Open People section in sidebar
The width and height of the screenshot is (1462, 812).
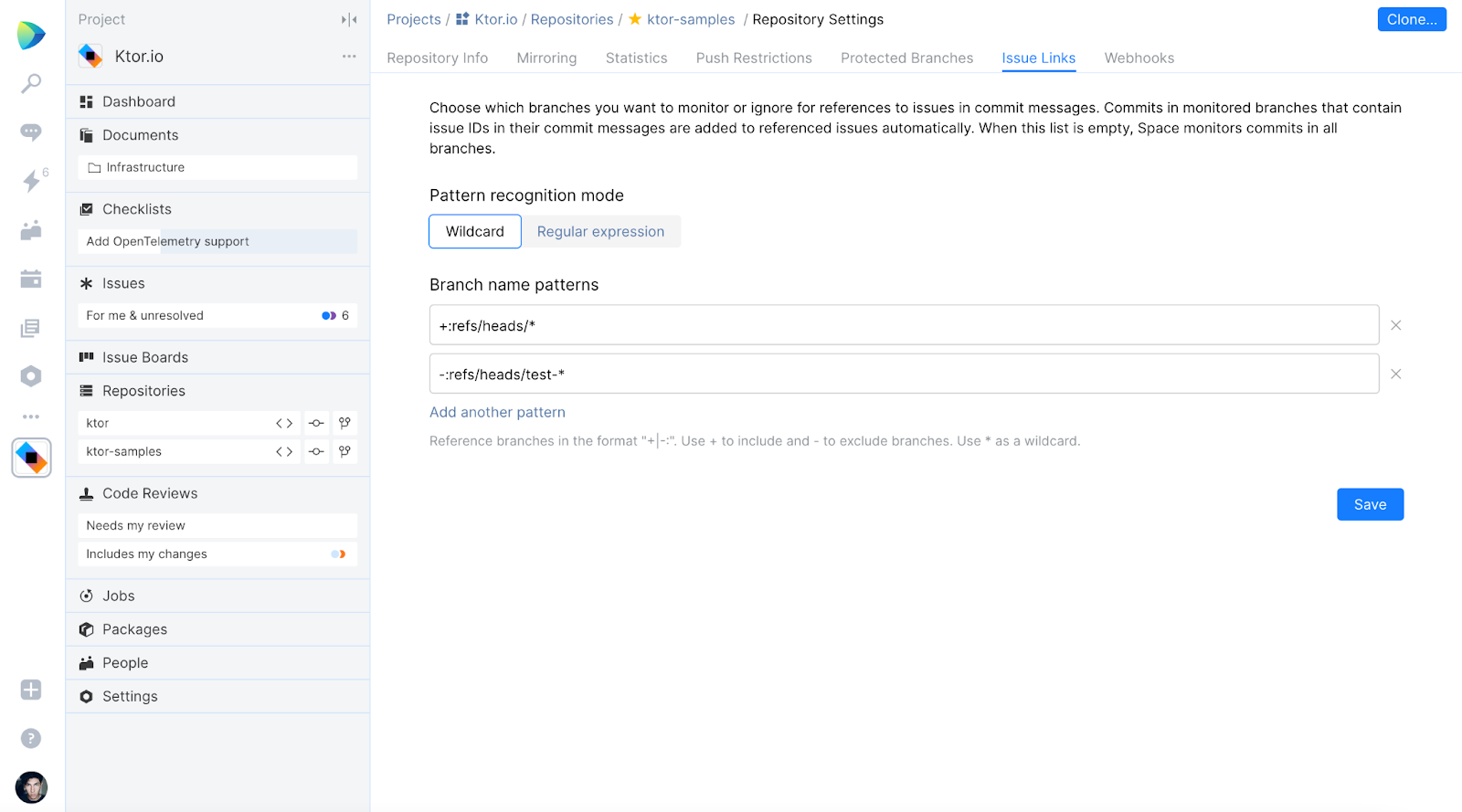click(x=217, y=663)
